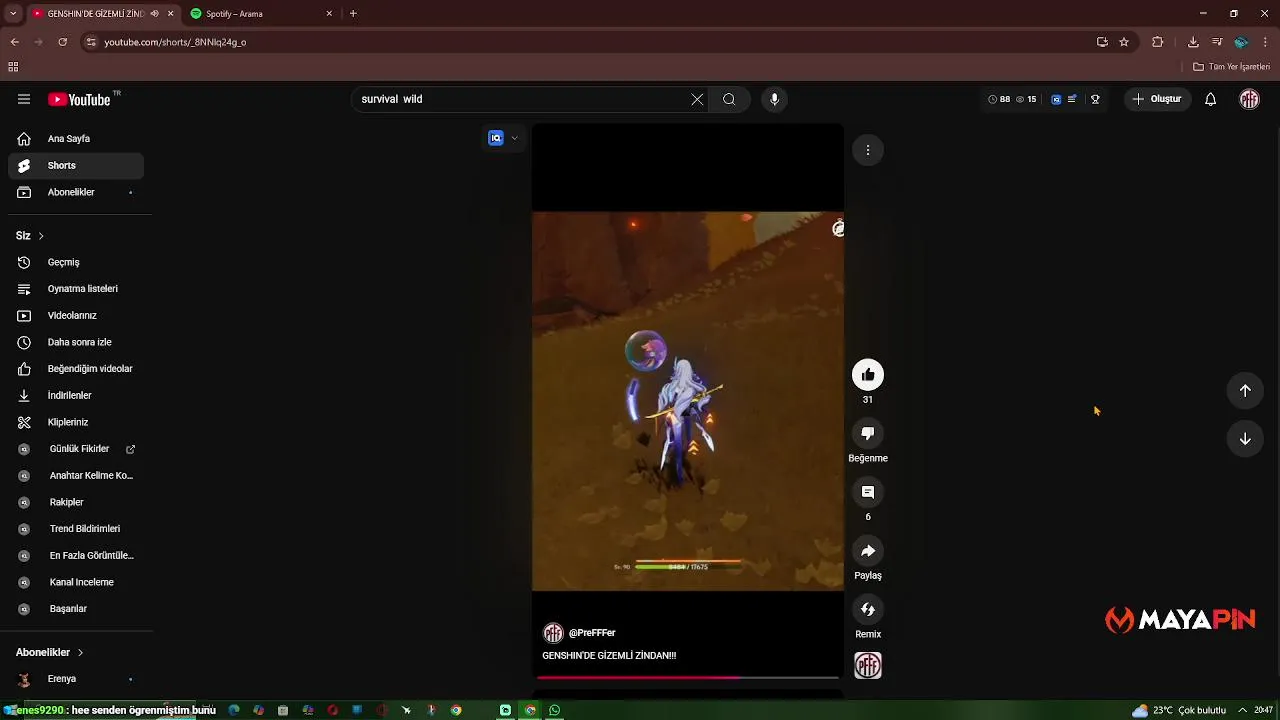The image size is (1280, 720).
Task: Open En Fazla Görüntüle... item
Action: coord(76,555)
